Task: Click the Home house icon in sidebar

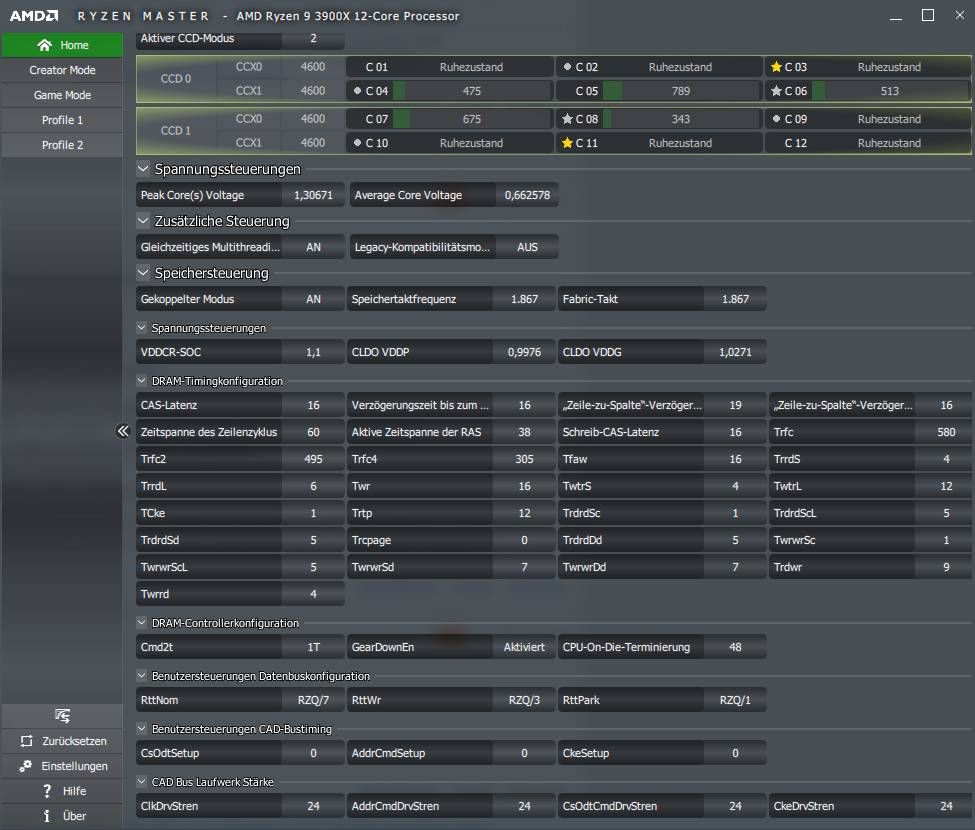Action: (x=44, y=45)
